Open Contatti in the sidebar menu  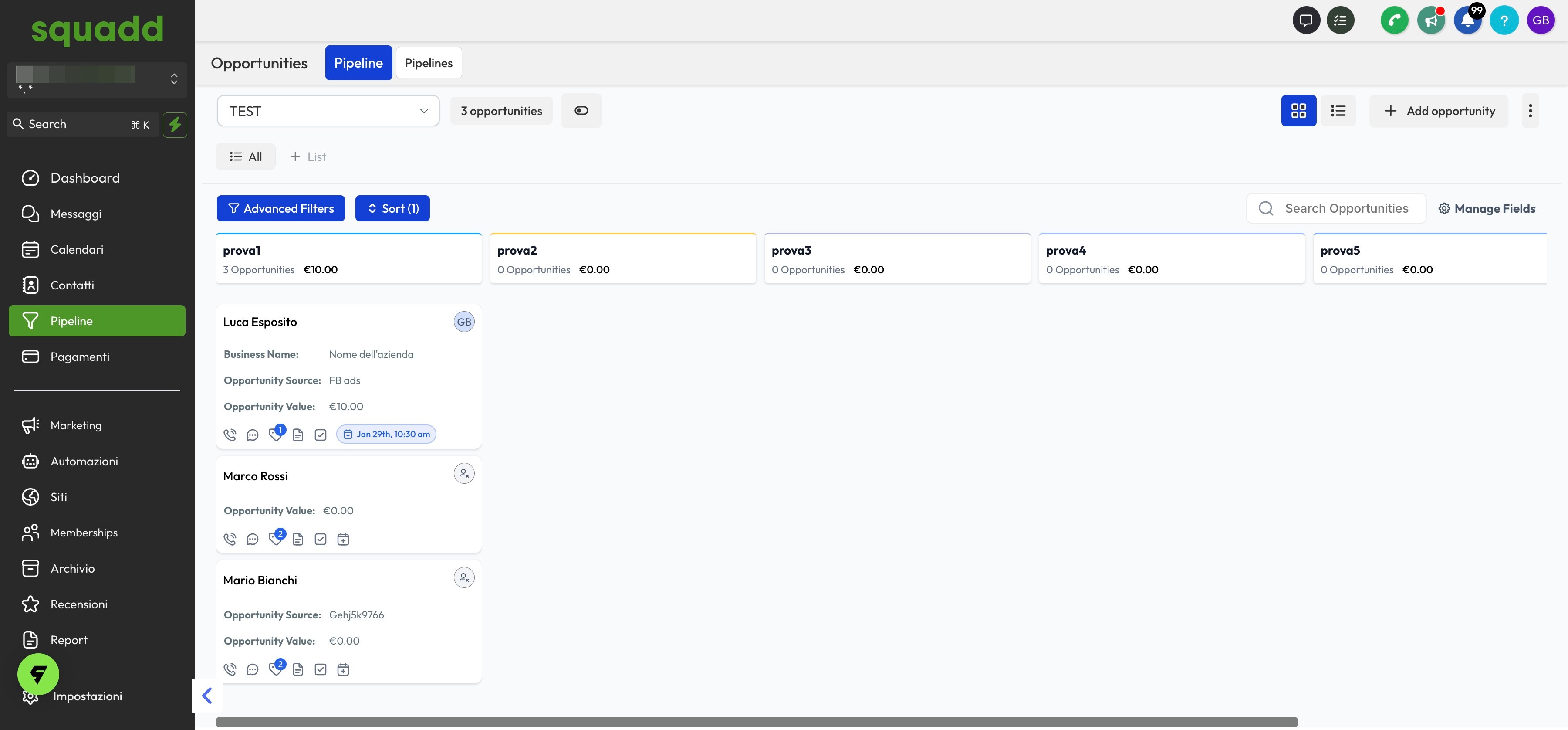(72, 285)
